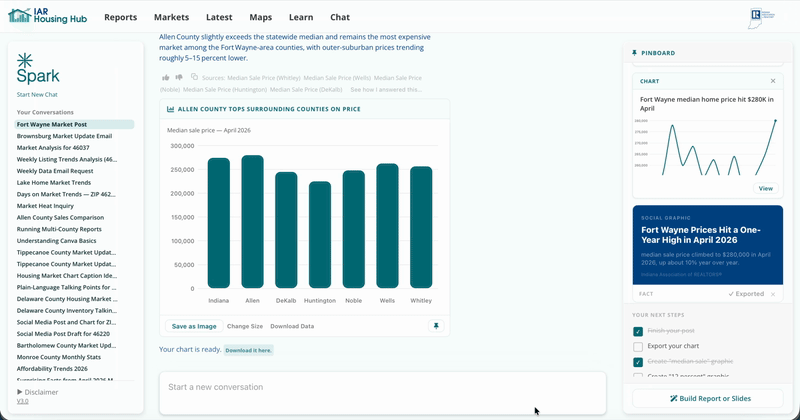
Task: Open the Markets menu
Action: [171, 17]
